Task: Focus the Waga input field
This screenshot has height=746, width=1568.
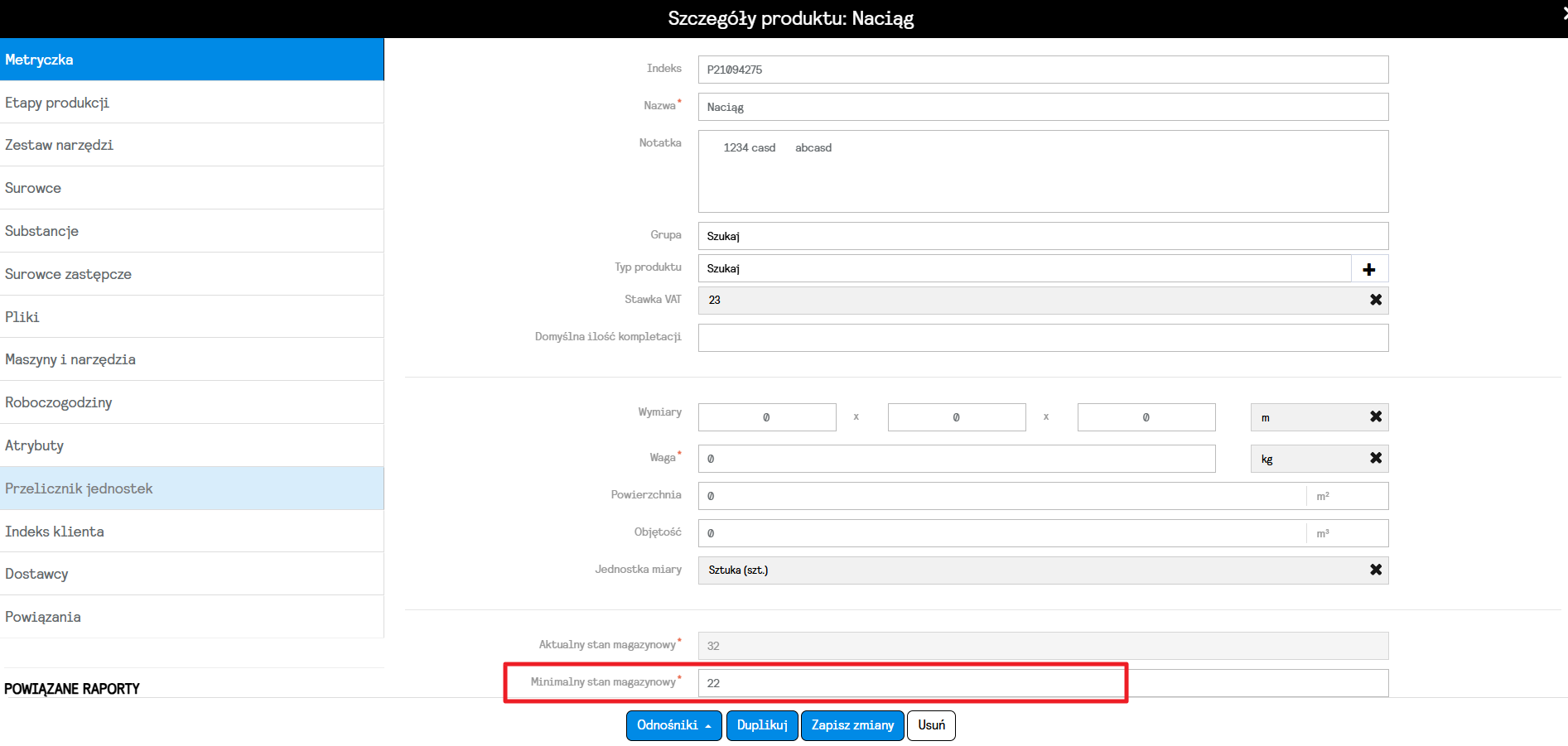Action: [x=957, y=459]
